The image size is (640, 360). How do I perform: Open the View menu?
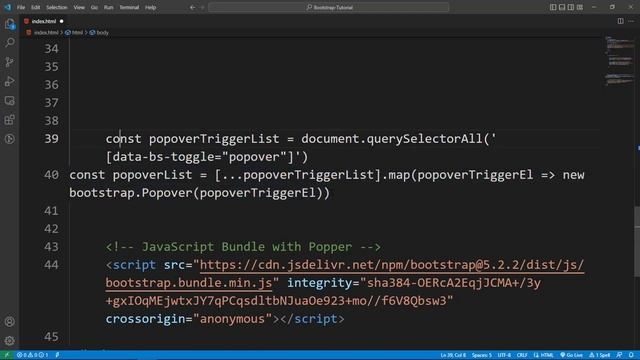tap(79, 7)
